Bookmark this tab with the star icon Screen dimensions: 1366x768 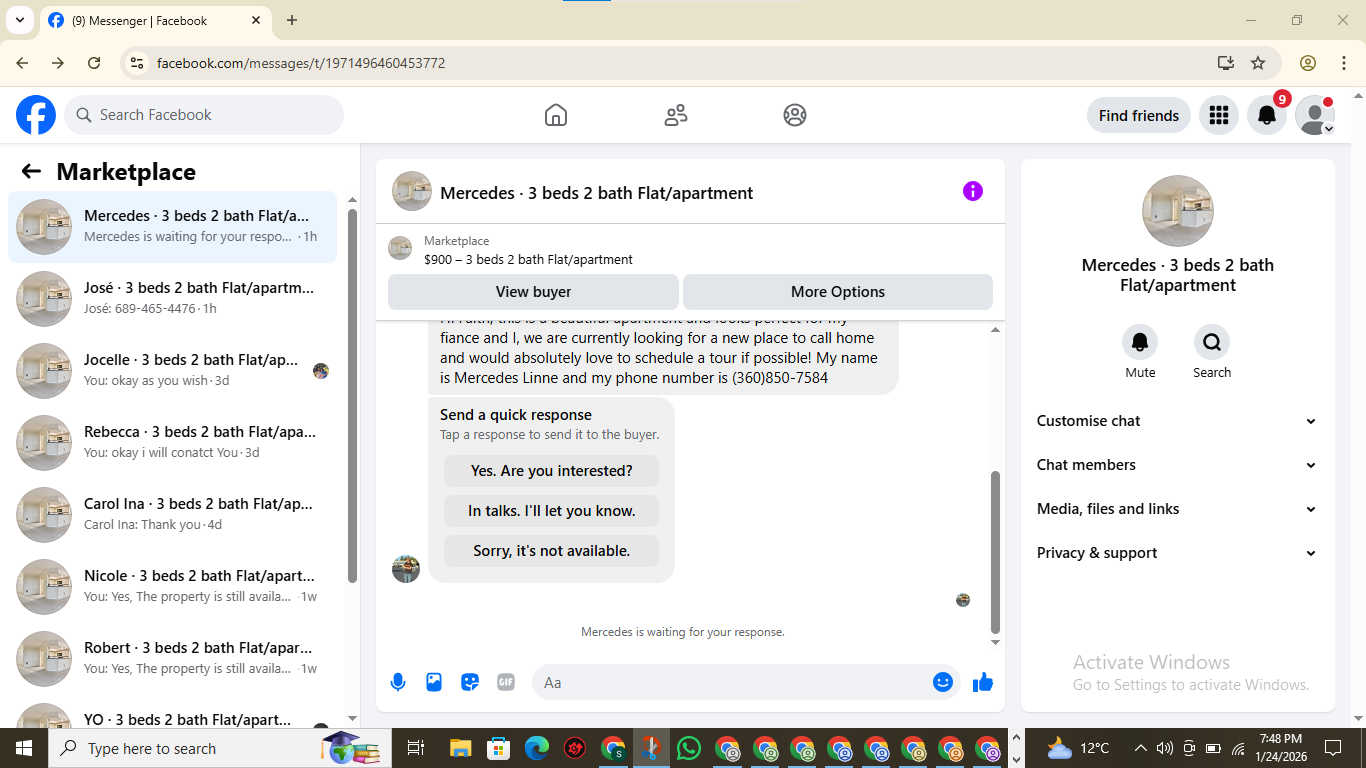(x=1258, y=63)
